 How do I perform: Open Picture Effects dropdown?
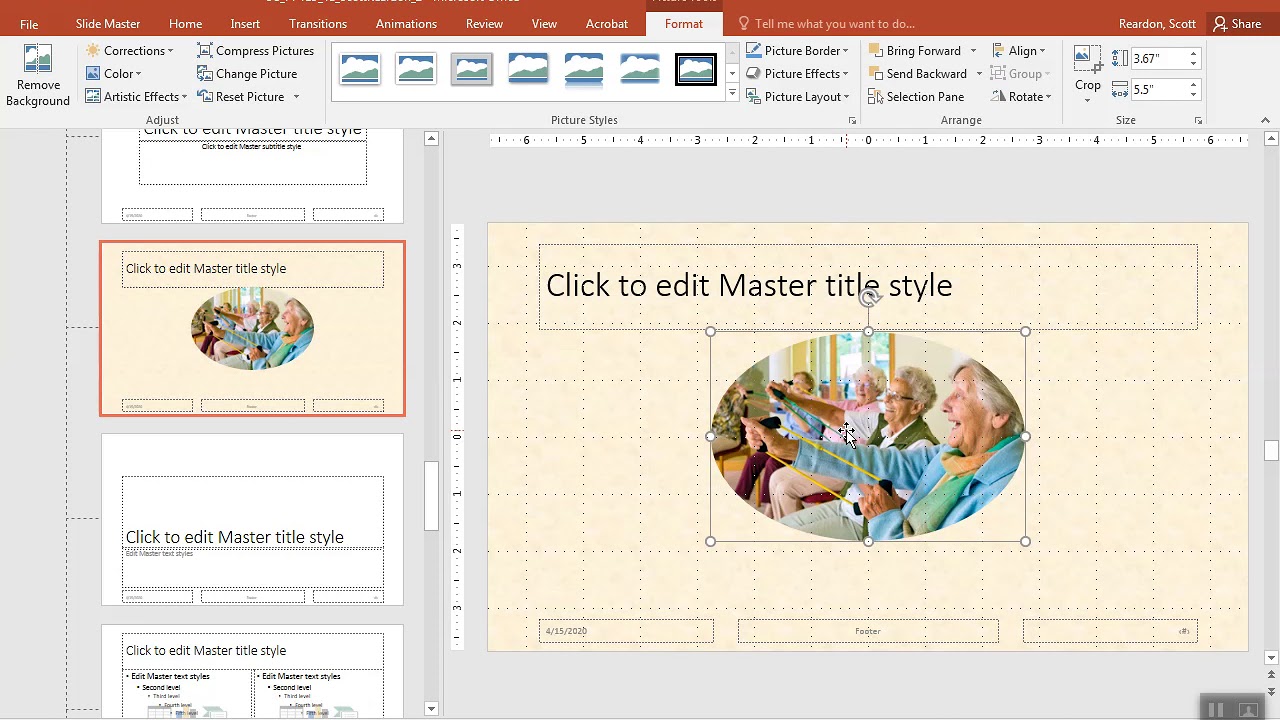pos(798,74)
